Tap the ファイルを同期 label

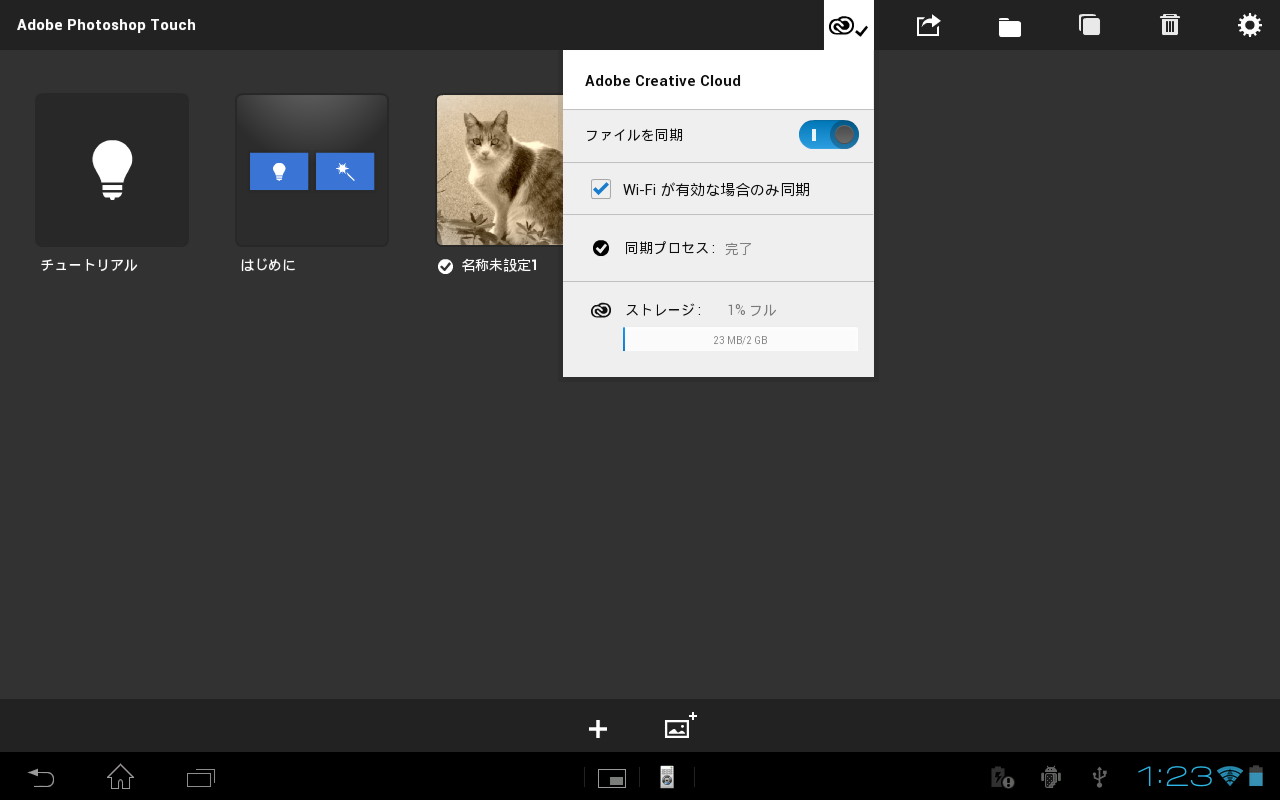634,135
